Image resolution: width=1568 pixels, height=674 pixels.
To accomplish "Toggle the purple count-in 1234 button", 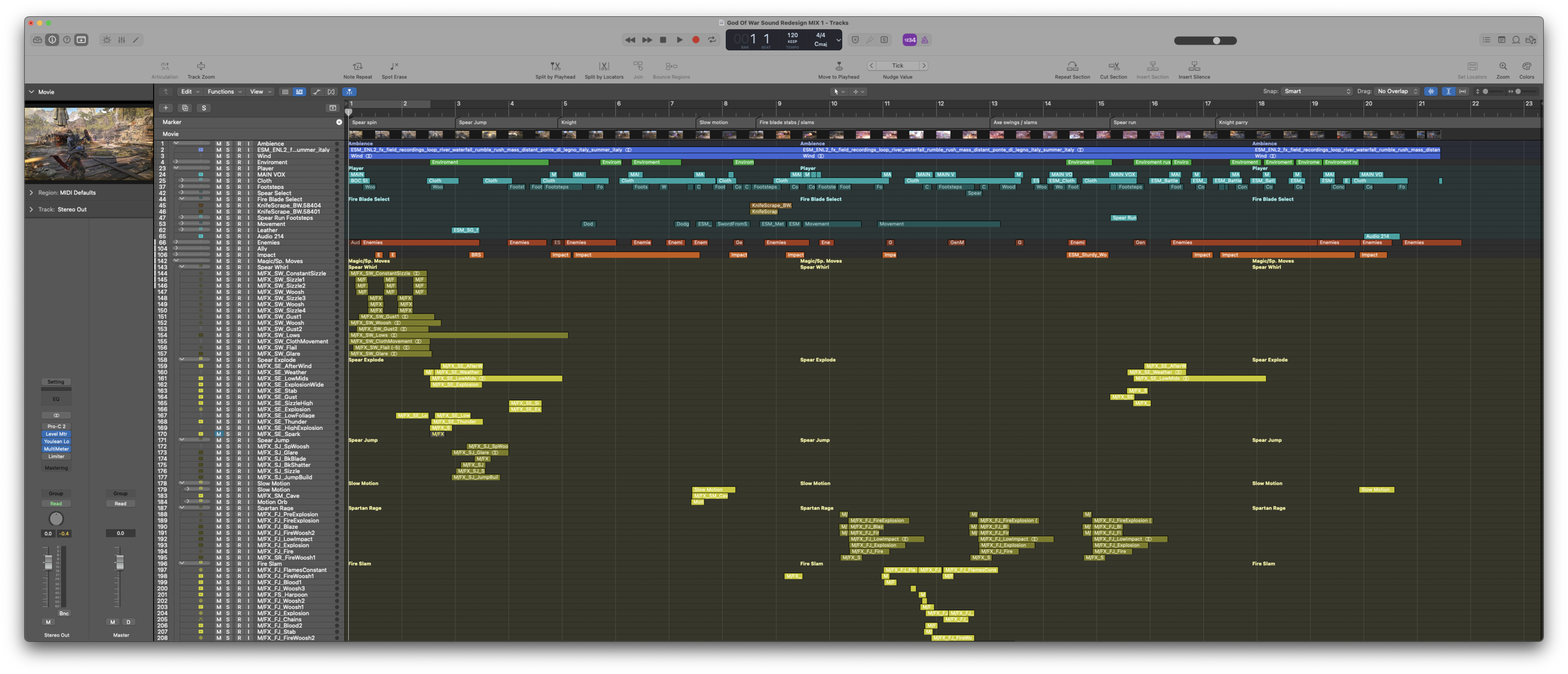I will [909, 40].
